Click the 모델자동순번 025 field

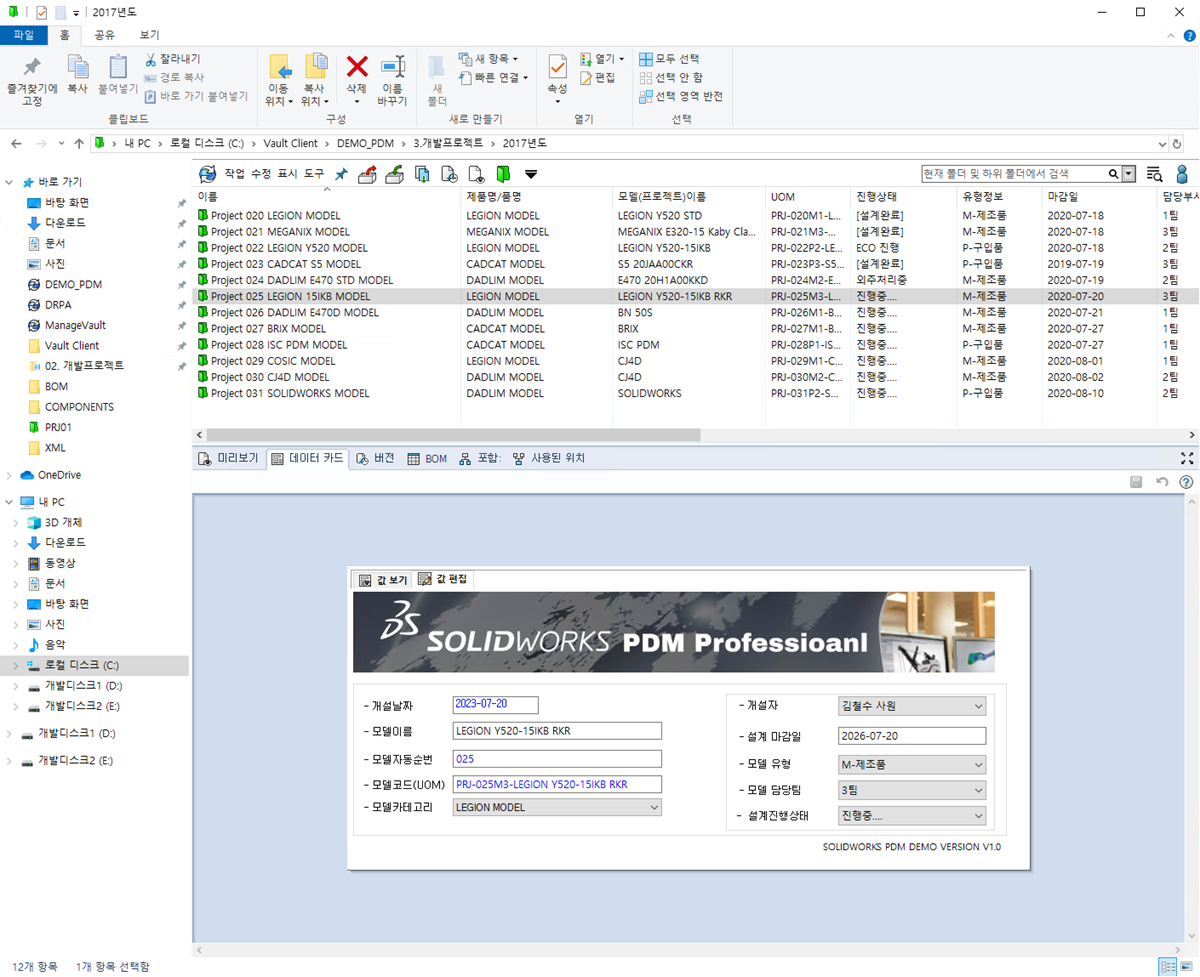point(557,758)
